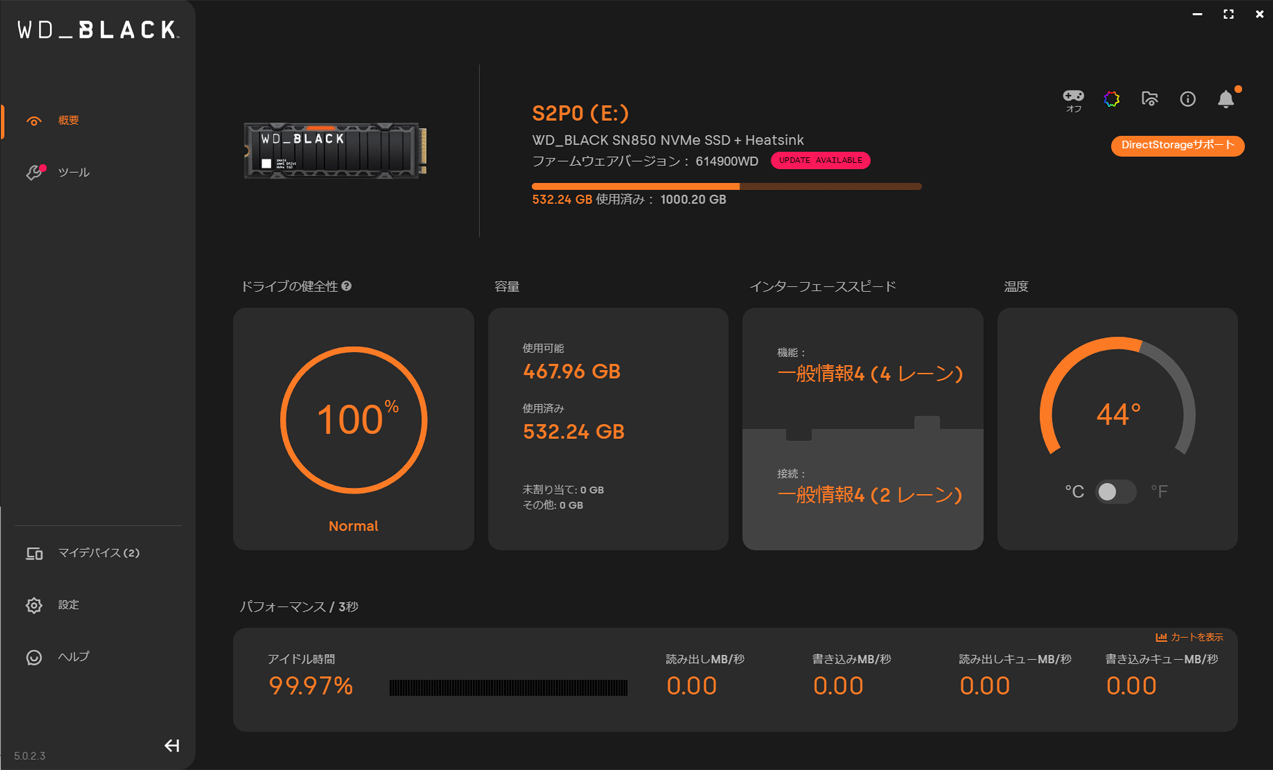The image size is (1273, 770).
Task: Click チャートを表示 show chart link
Action: pos(1196,637)
